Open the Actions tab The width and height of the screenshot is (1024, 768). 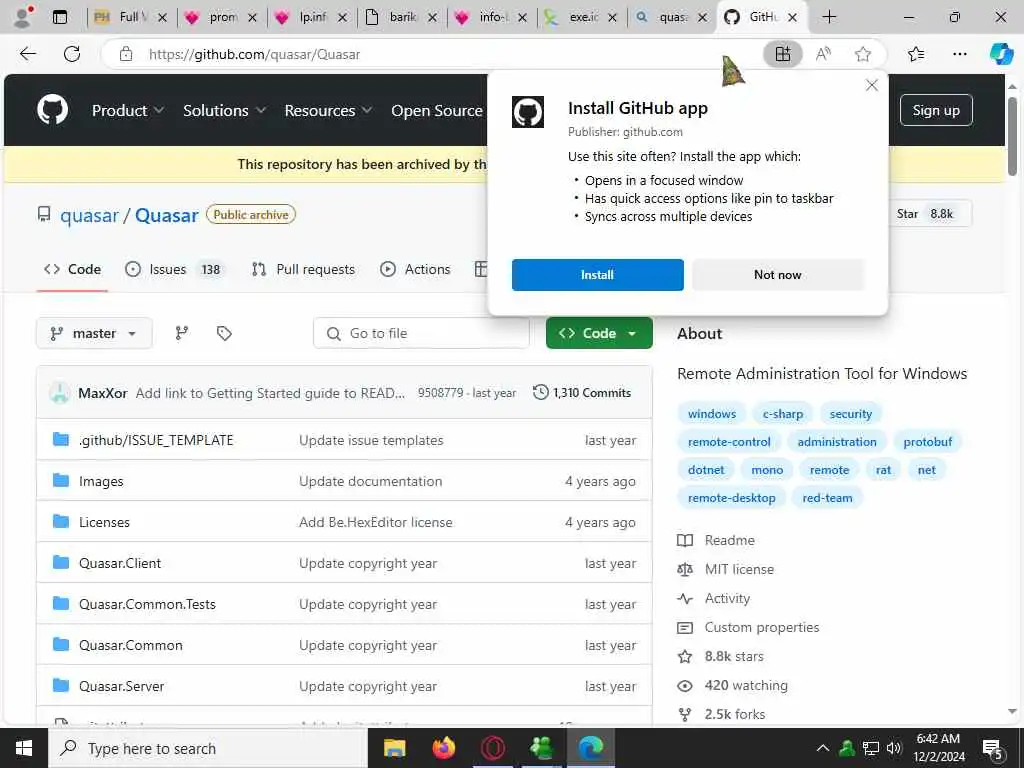click(x=415, y=269)
